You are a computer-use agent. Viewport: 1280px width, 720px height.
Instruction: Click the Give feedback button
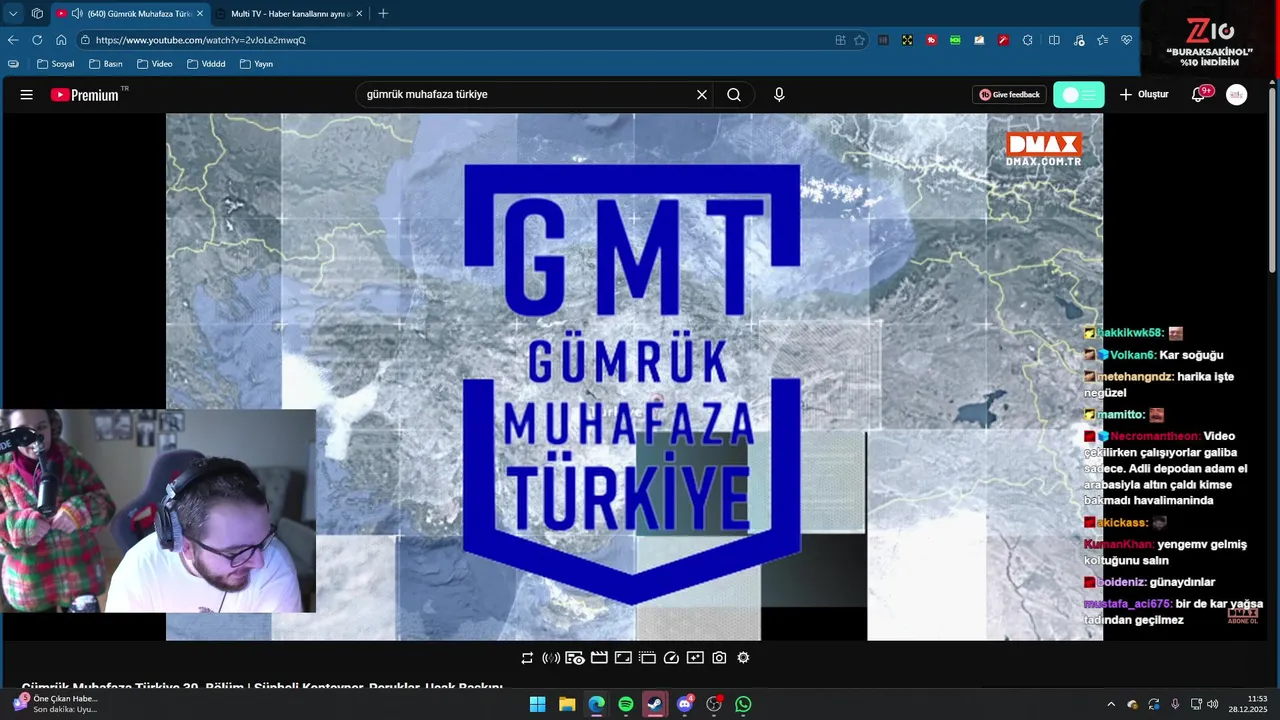pyautogui.click(x=1009, y=95)
